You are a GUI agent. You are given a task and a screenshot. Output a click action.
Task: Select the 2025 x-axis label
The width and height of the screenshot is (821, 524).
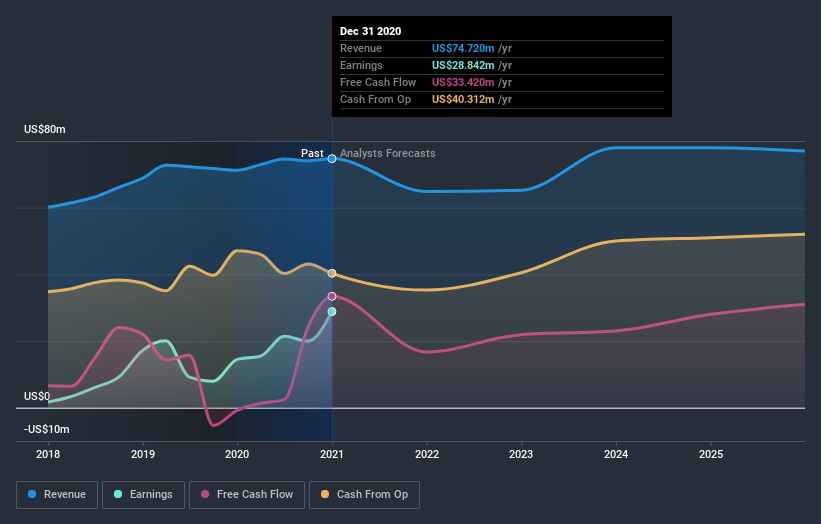point(711,454)
